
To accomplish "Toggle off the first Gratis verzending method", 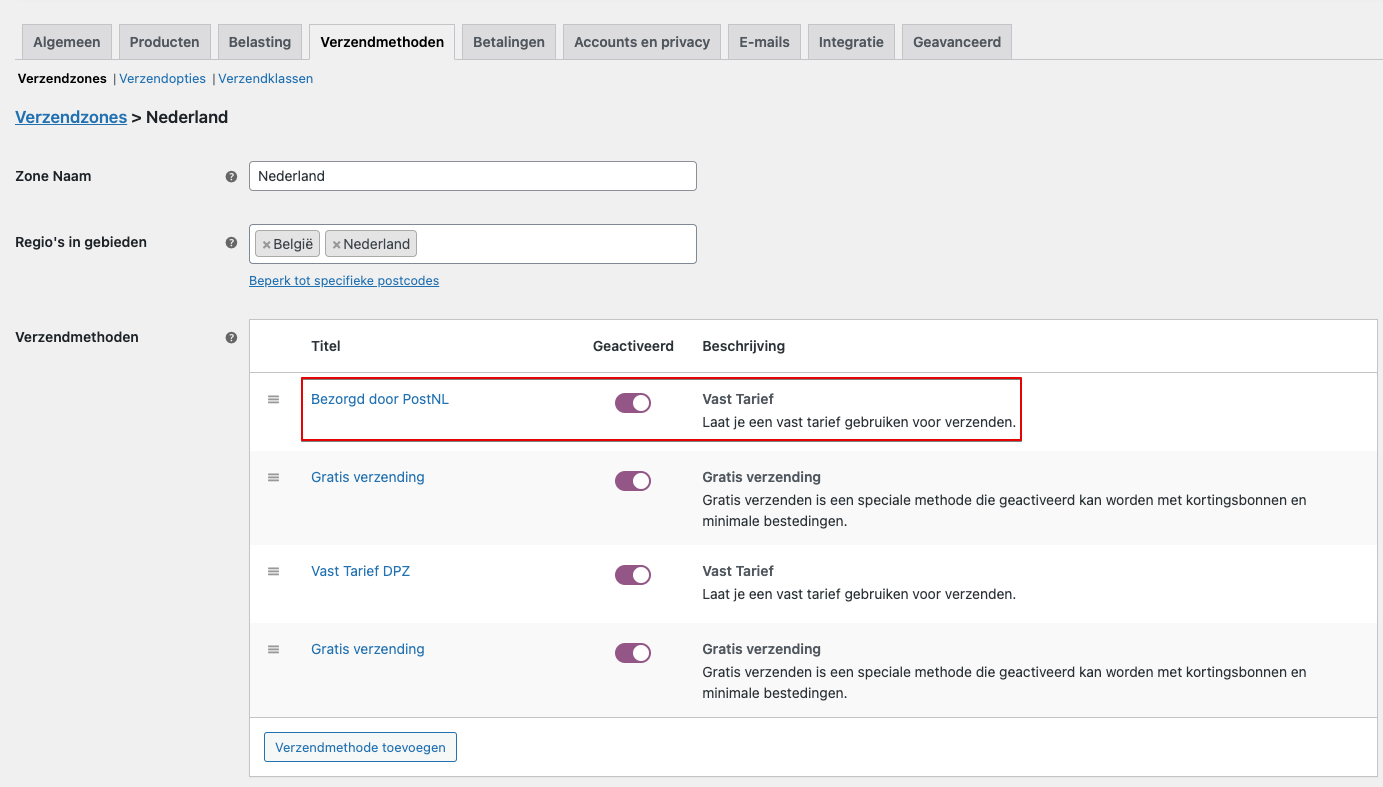I will click(633, 480).
